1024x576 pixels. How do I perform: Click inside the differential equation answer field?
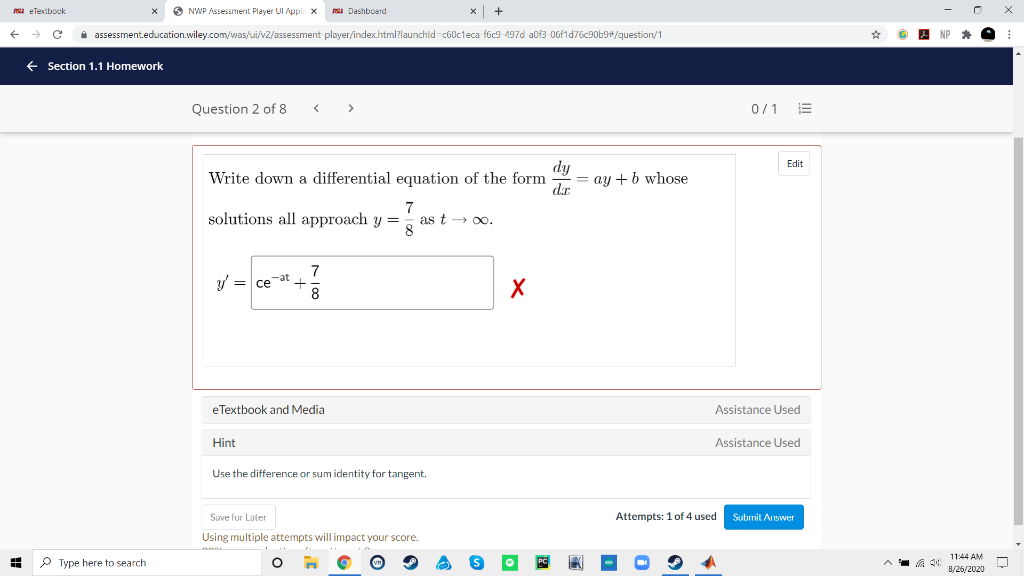[370, 282]
